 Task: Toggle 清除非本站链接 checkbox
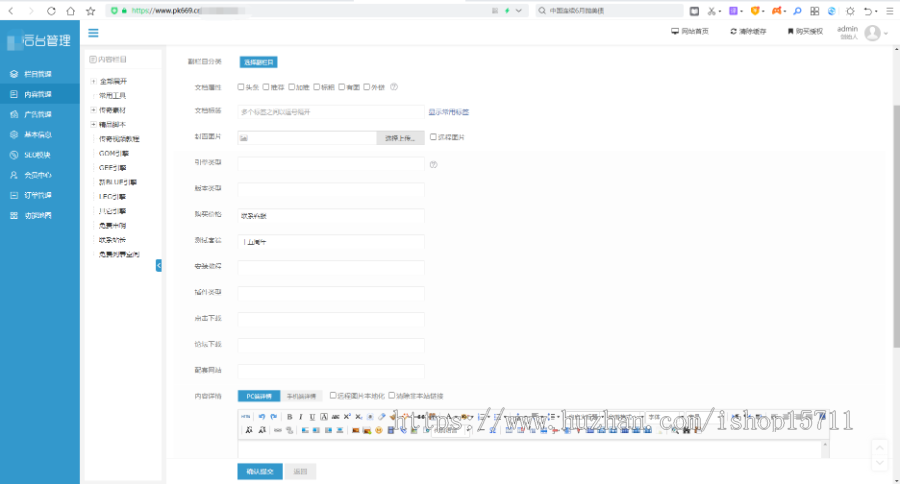pyautogui.click(x=391, y=395)
